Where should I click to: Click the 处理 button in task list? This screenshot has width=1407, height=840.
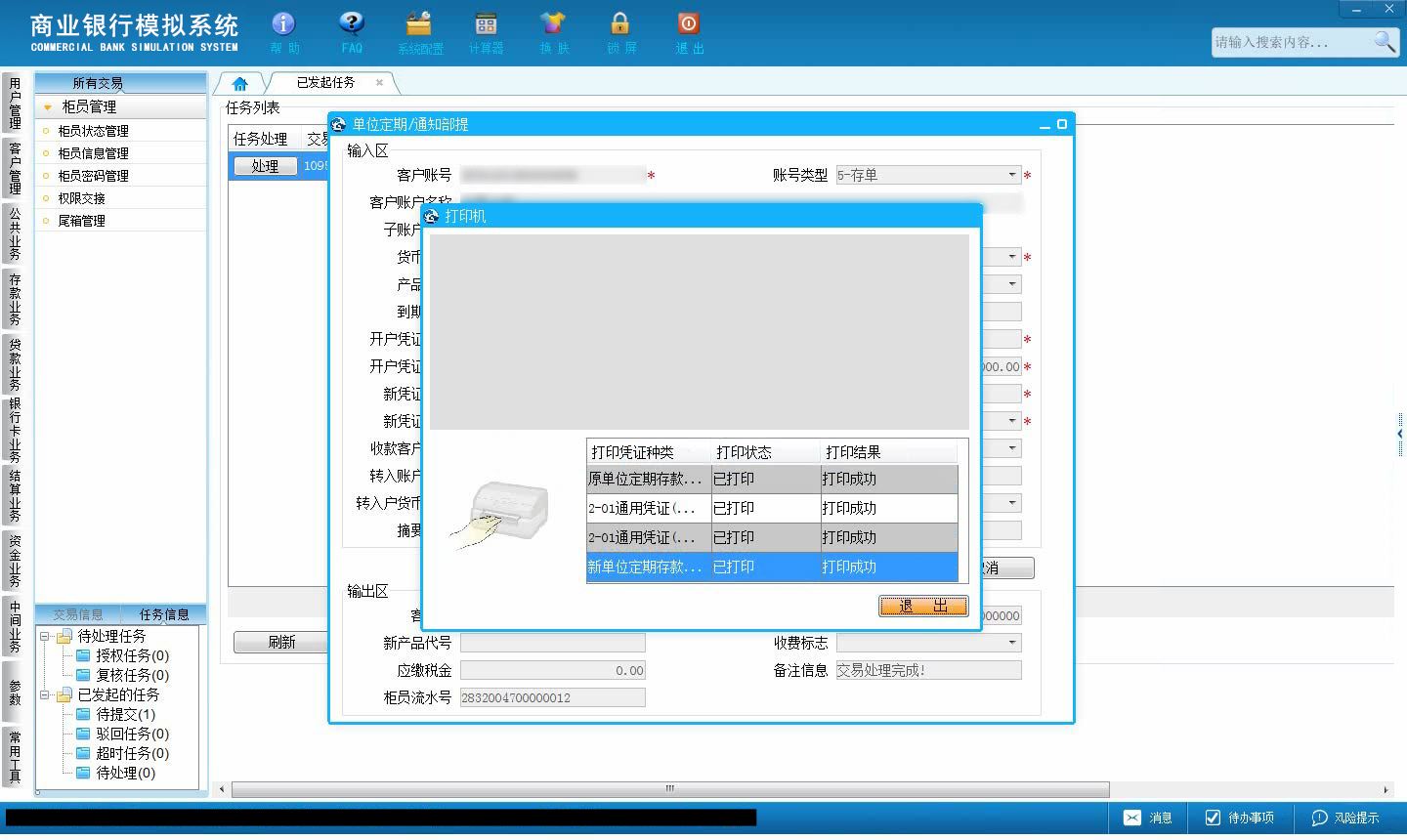click(265, 166)
